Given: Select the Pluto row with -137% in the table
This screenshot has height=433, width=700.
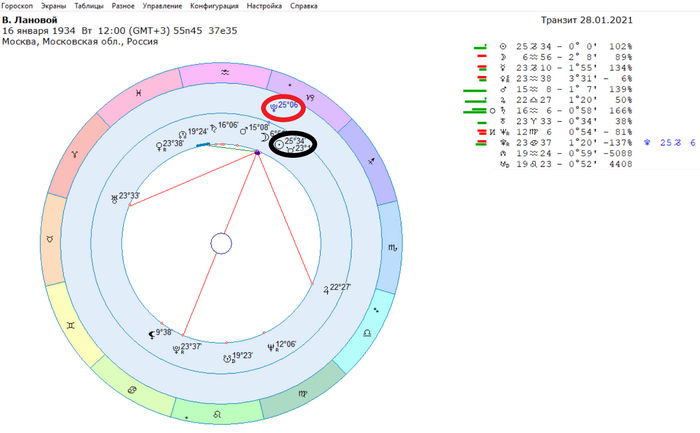Looking at the screenshot, I should 554,143.
